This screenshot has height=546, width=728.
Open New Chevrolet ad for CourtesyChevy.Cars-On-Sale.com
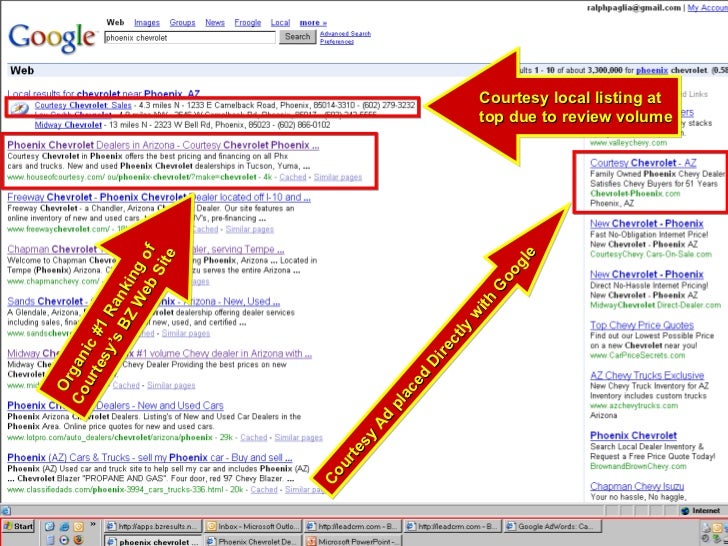[x=646, y=224]
